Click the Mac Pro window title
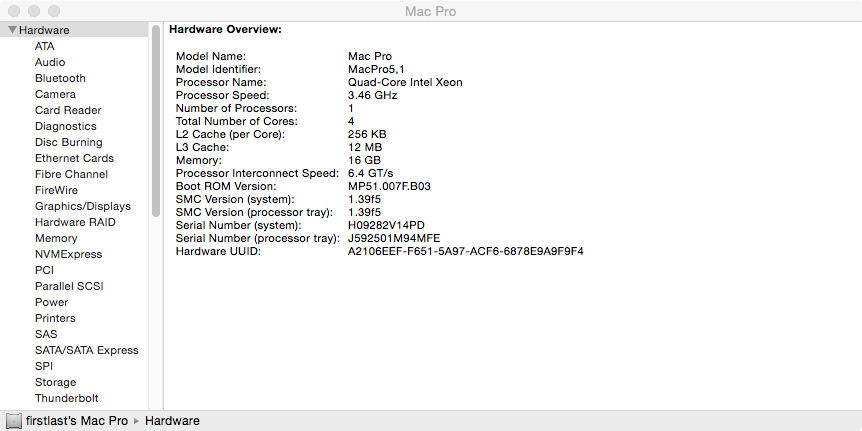The height and width of the screenshot is (431, 862). point(430,11)
